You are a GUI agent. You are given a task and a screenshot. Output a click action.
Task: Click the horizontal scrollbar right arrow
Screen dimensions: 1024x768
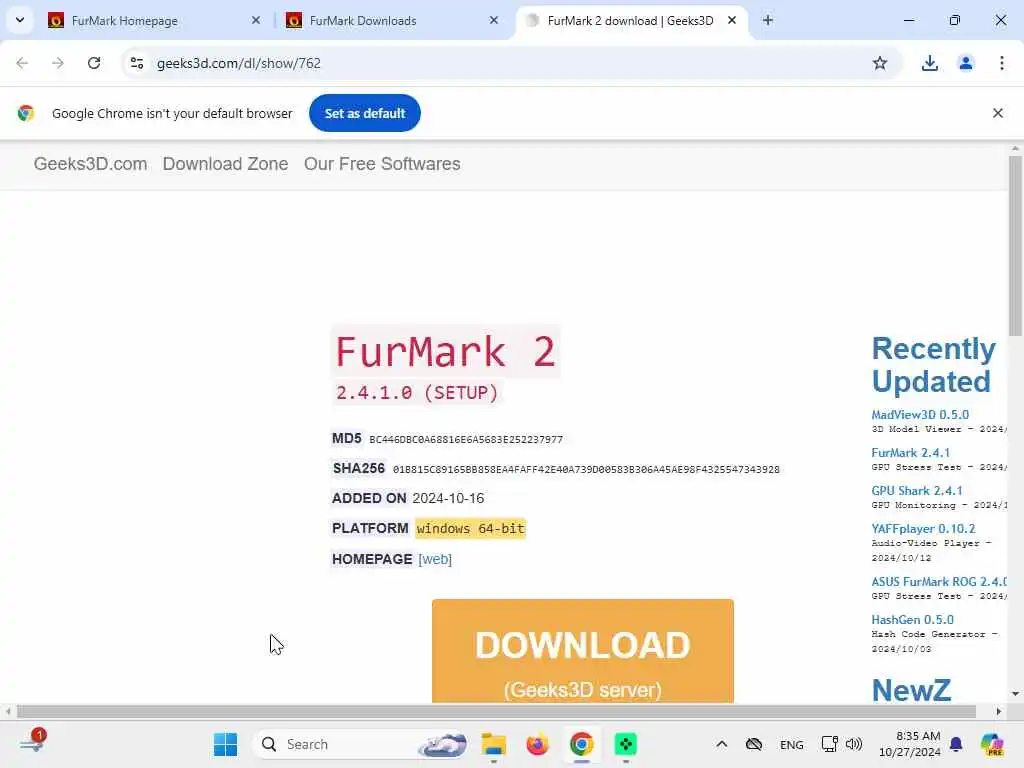tap(999, 711)
